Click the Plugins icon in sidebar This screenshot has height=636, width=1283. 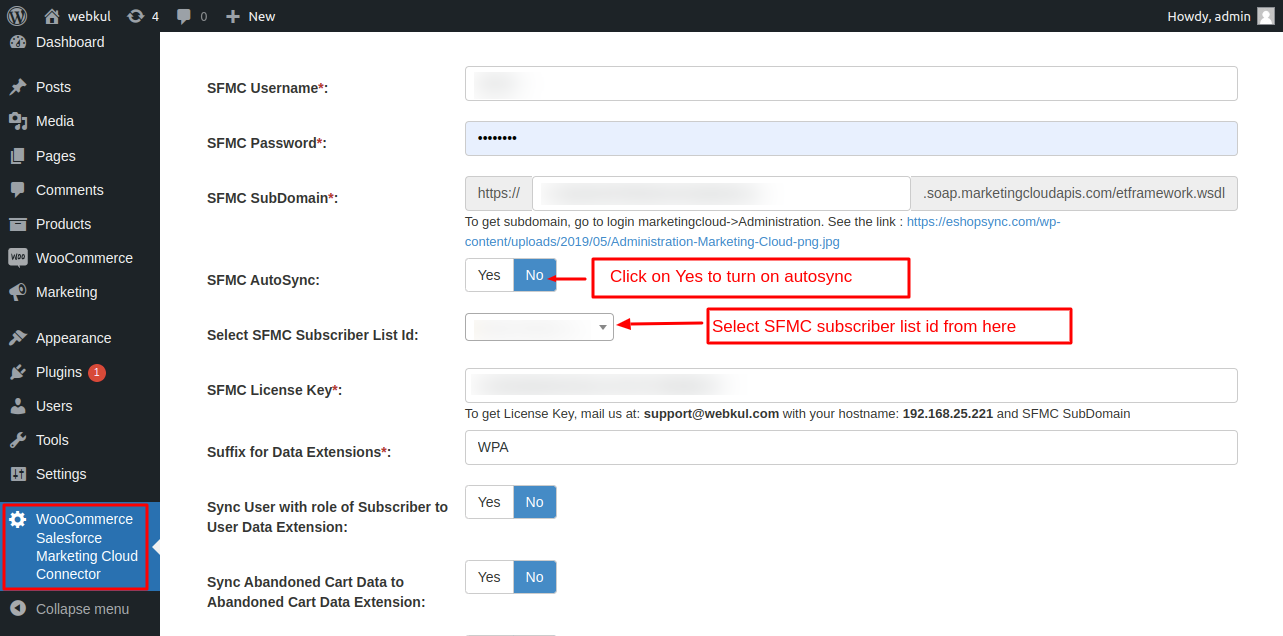click(18, 372)
